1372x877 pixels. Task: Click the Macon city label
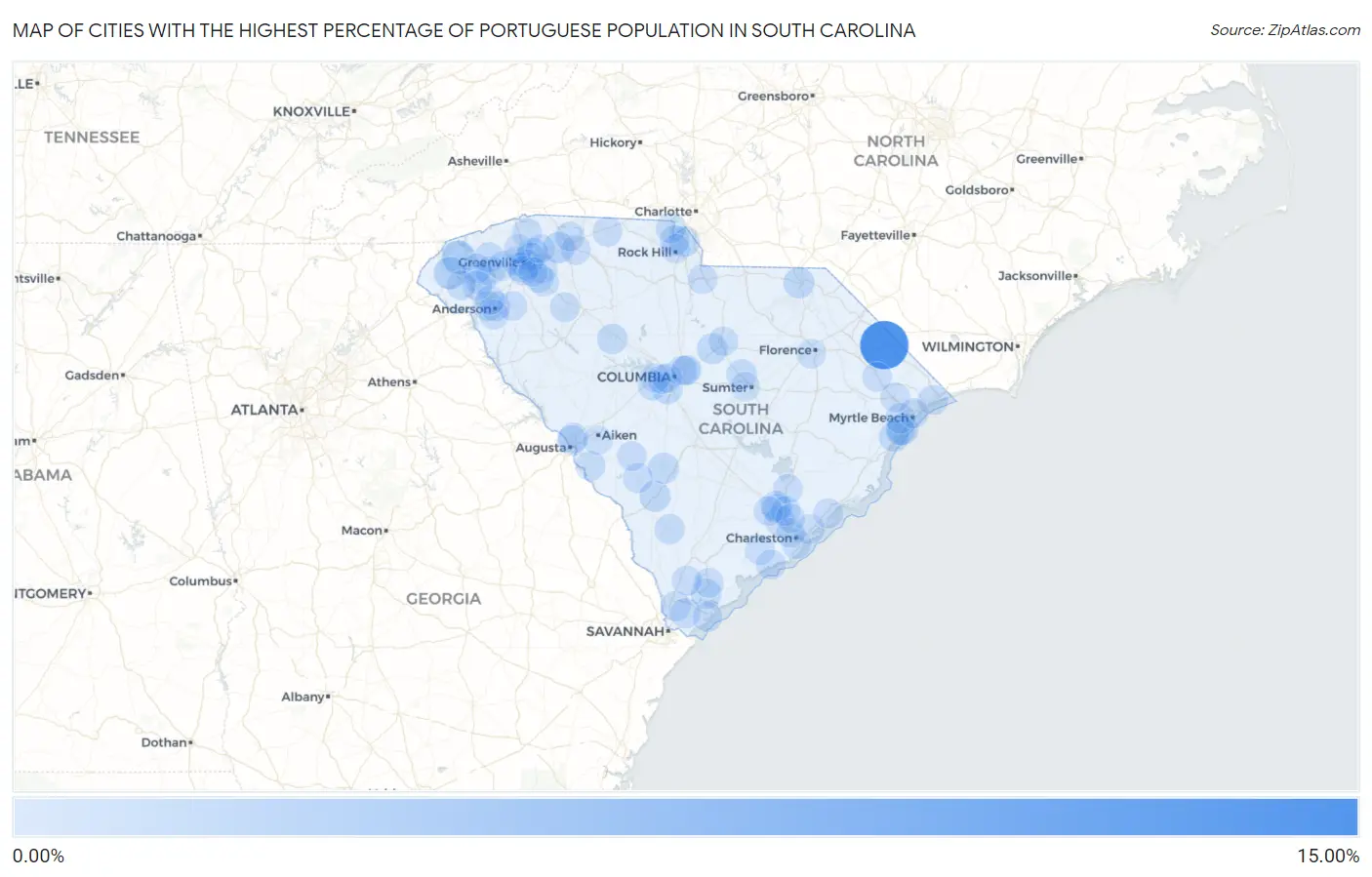(364, 531)
